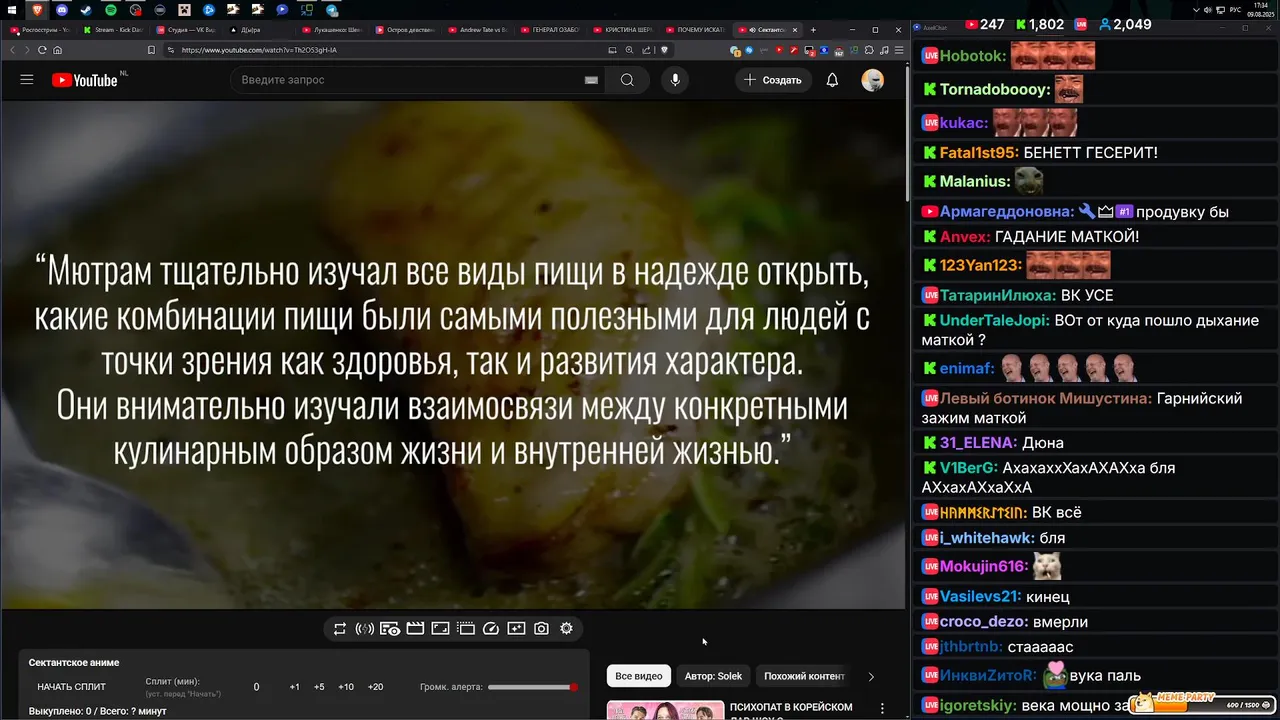Toggle cinema mode clapperboard icon
Image resolution: width=1280 pixels, height=720 pixels.
(x=415, y=629)
